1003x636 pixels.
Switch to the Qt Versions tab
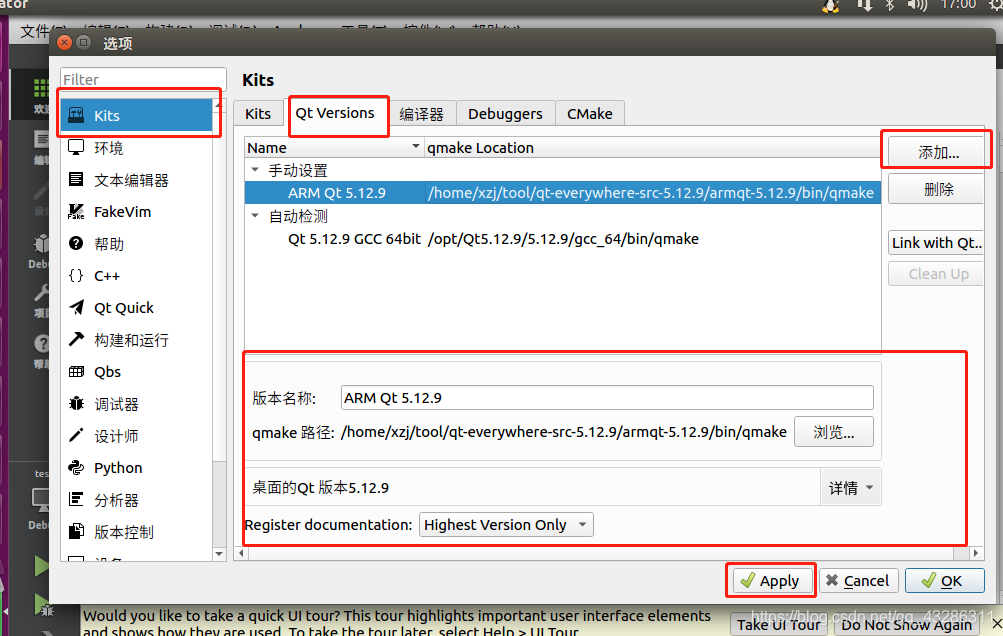[x=335, y=113]
